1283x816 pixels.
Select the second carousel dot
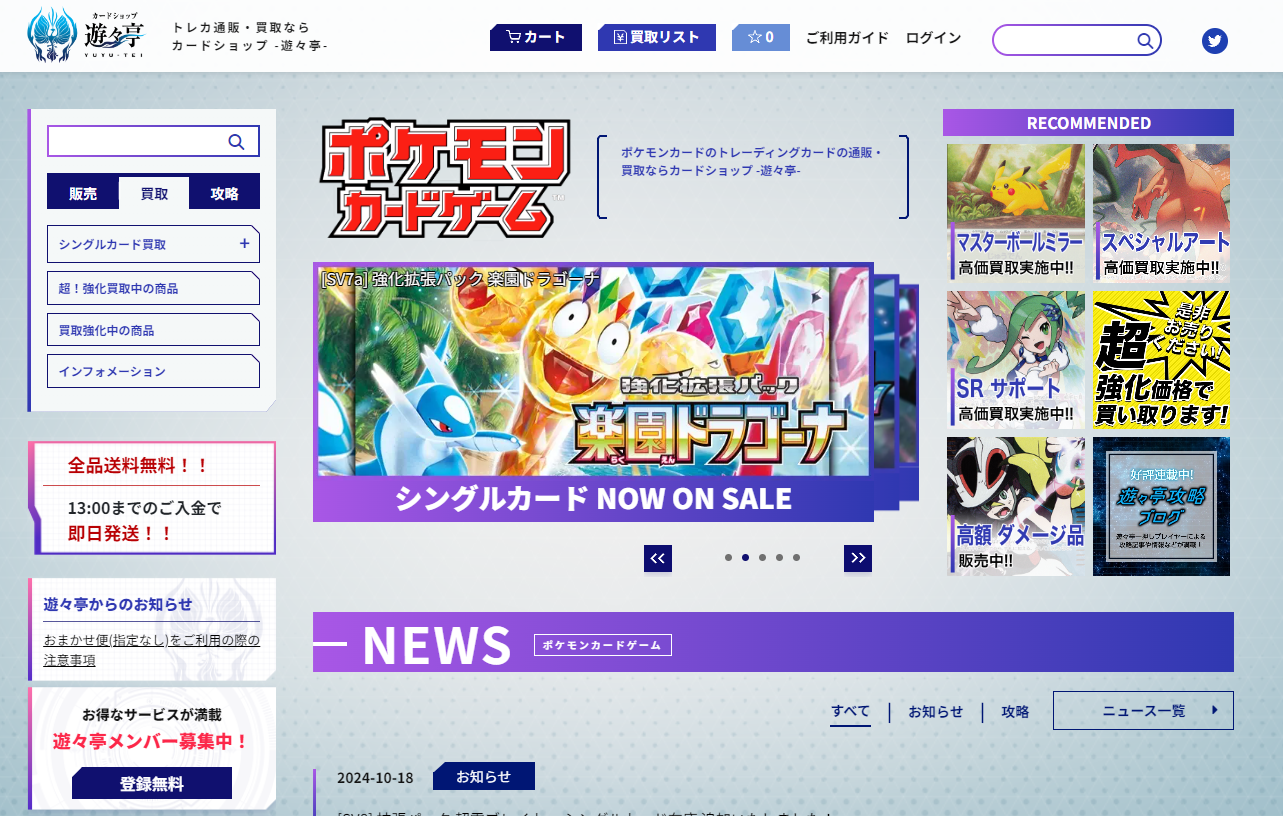coord(744,557)
